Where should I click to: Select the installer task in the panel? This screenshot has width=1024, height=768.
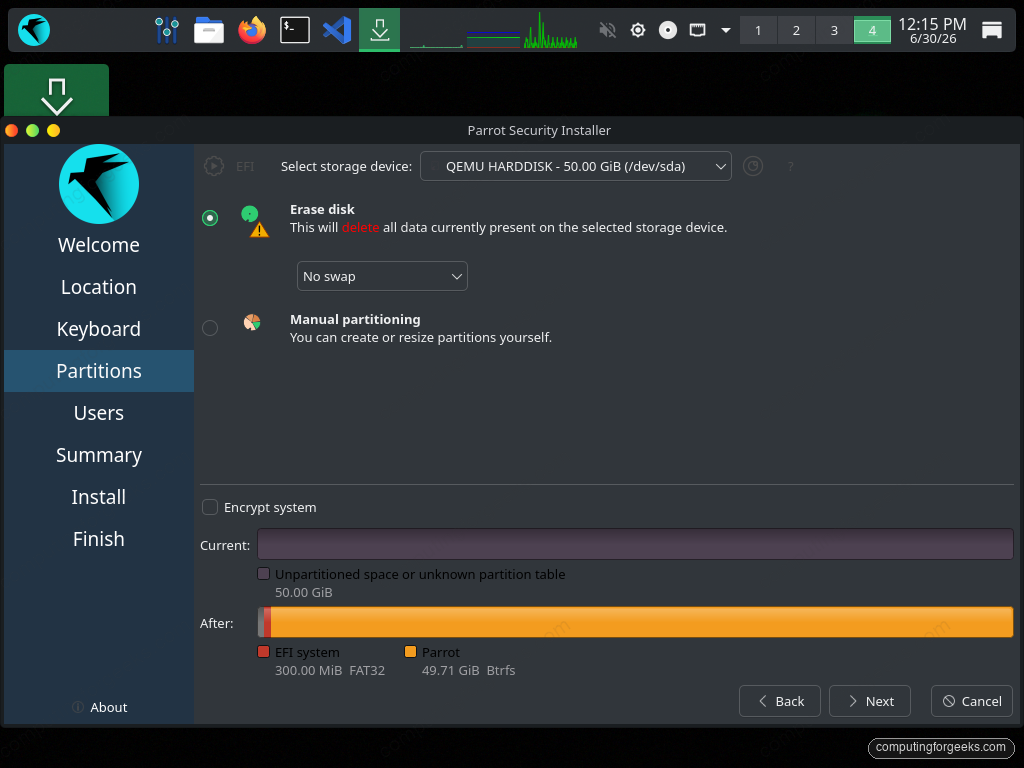tap(379, 30)
